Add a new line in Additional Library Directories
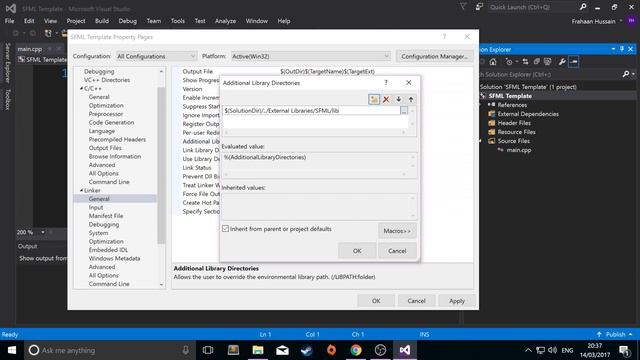Image resolution: width=640 pixels, height=360 pixels. [373, 99]
